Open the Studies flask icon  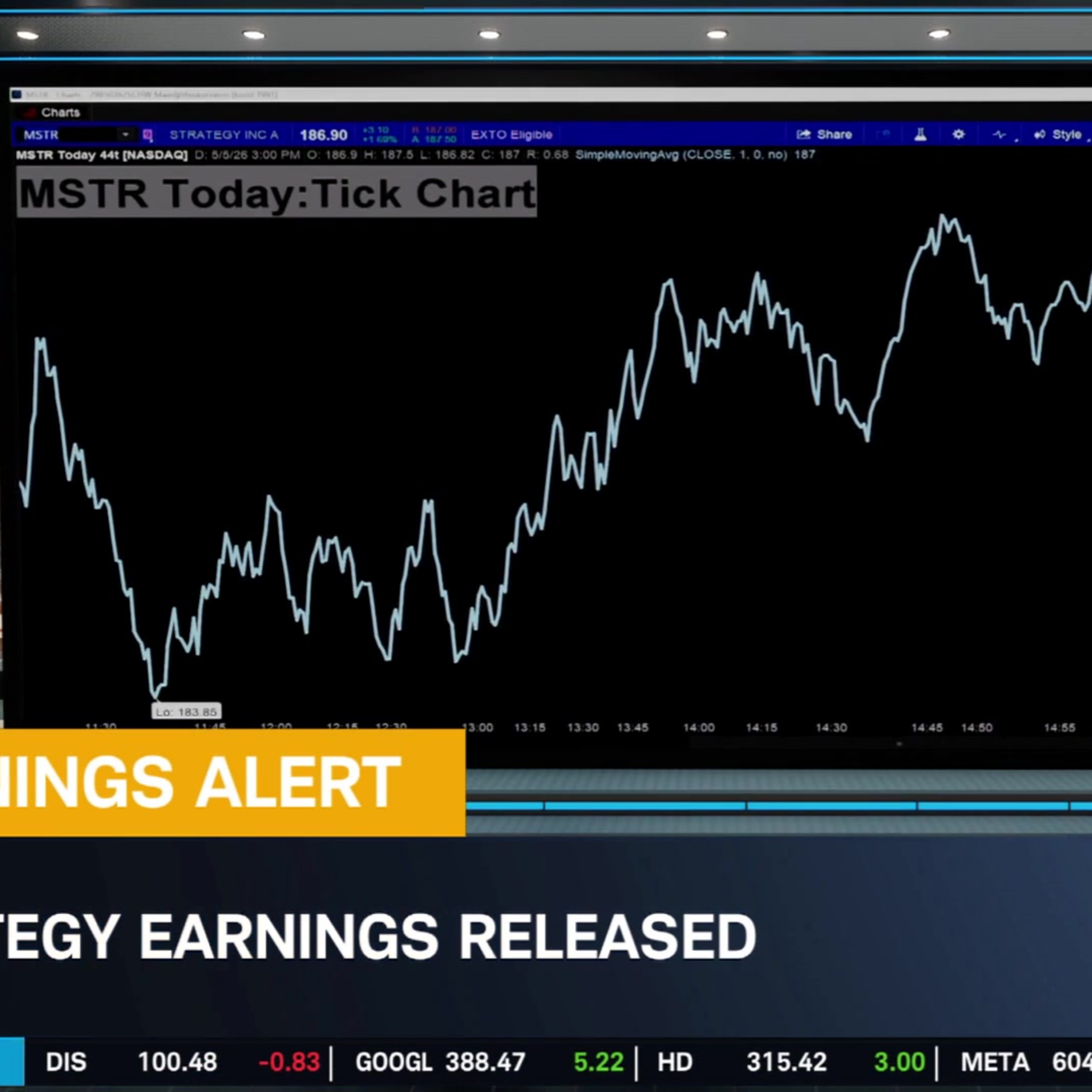click(920, 135)
